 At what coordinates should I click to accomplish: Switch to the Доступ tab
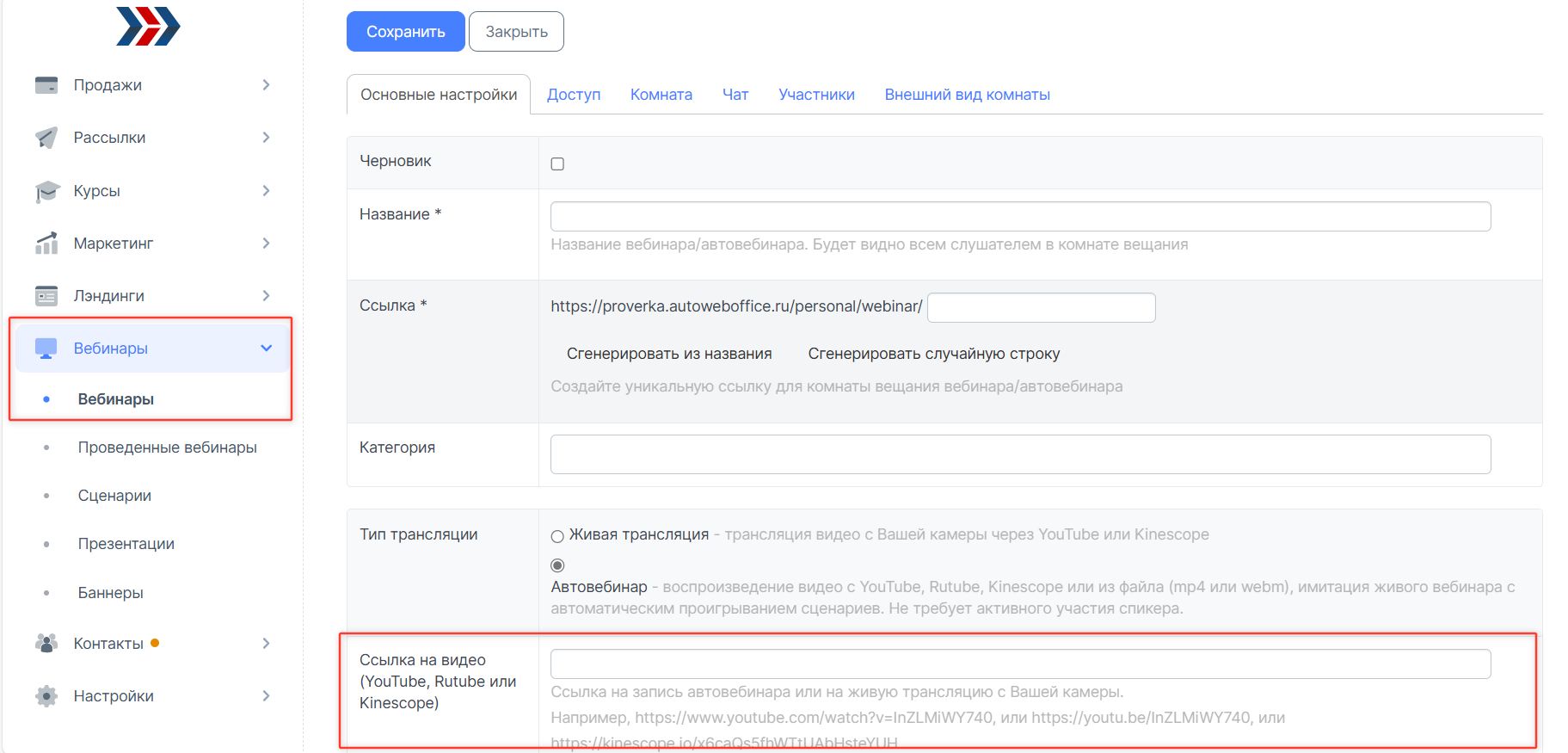coord(574,95)
